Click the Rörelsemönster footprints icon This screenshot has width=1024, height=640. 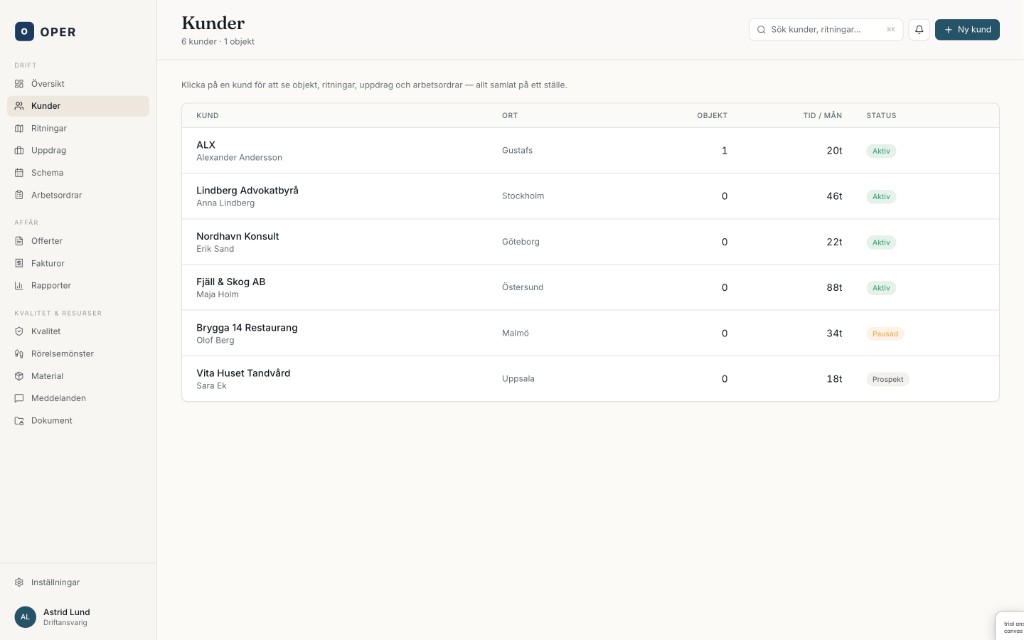click(x=19, y=354)
